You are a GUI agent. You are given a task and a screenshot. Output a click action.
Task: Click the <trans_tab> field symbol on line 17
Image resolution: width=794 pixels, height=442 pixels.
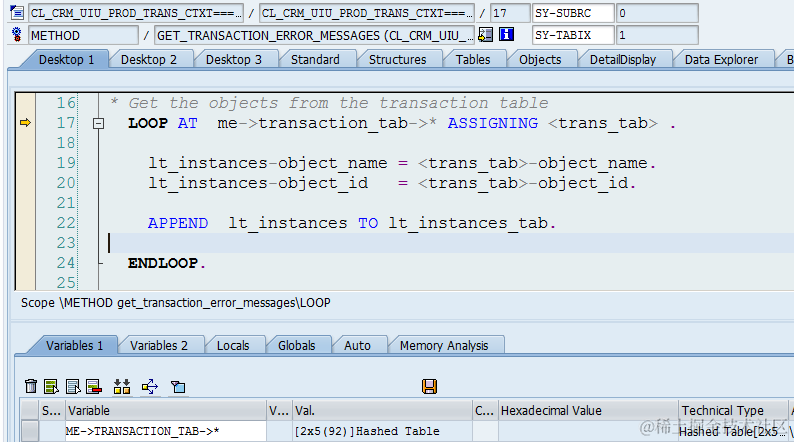[603, 123]
